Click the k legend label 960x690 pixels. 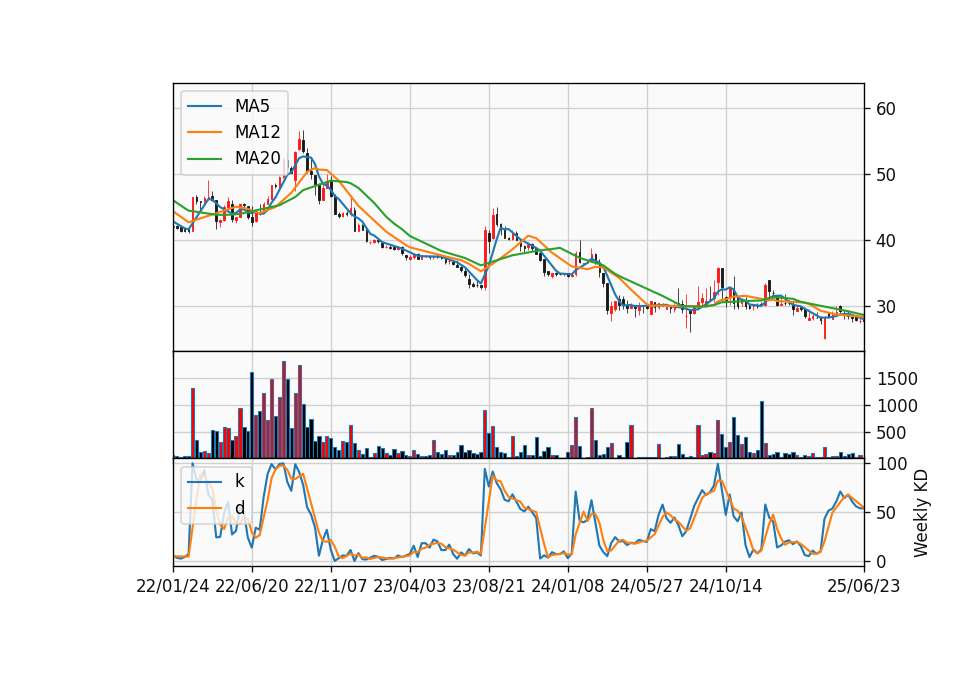239,481
